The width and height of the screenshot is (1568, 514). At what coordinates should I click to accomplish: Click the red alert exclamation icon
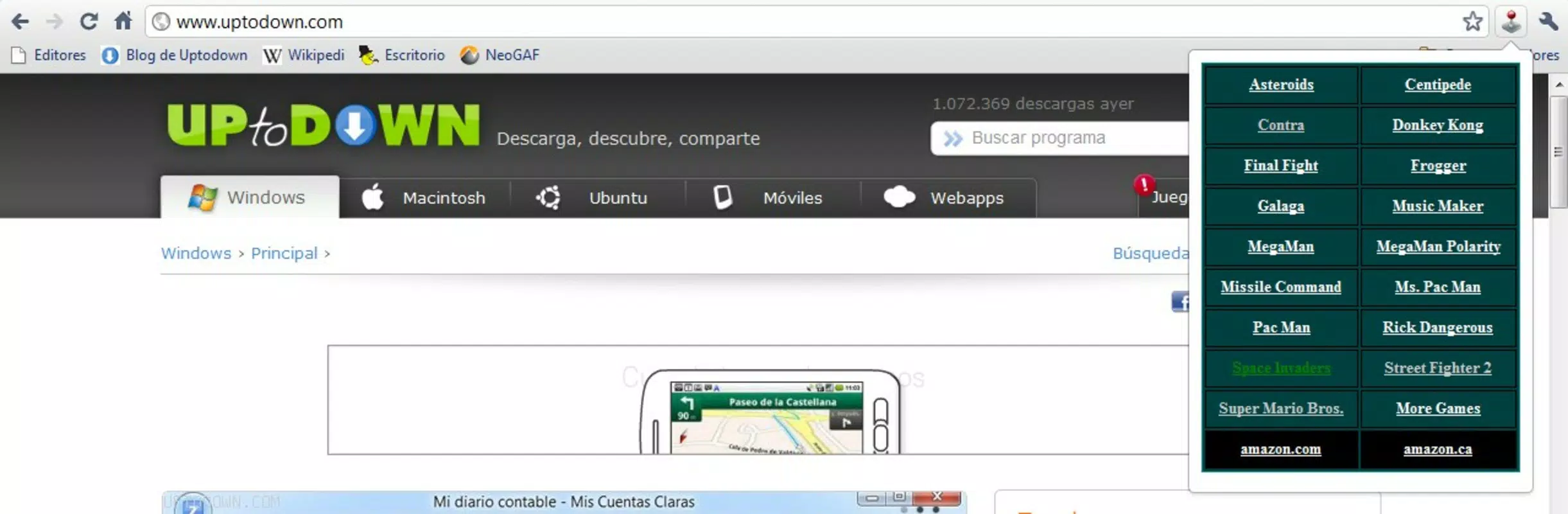coord(1144,185)
